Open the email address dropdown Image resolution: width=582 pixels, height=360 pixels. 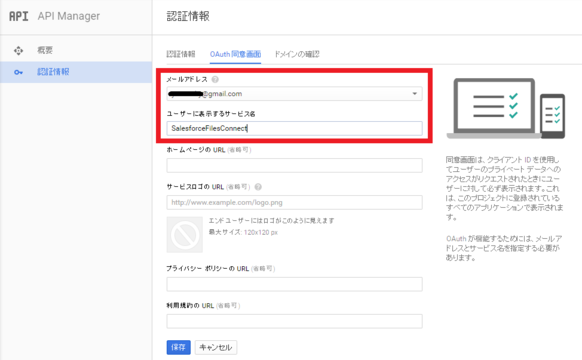294,94
